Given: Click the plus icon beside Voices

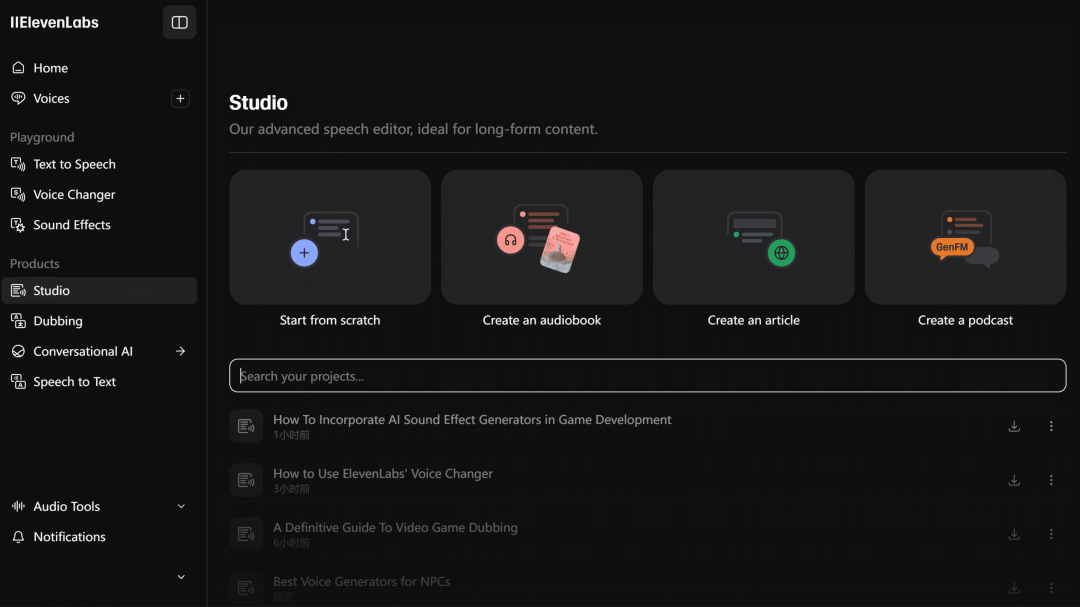Looking at the screenshot, I should (x=180, y=99).
